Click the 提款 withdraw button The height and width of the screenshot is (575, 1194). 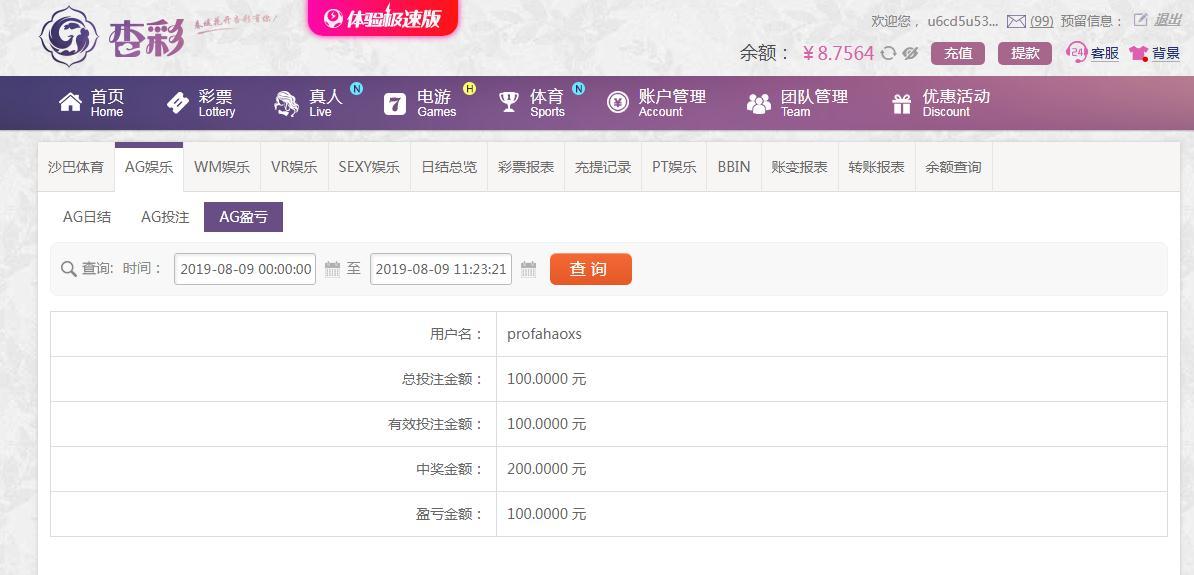click(x=1025, y=53)
